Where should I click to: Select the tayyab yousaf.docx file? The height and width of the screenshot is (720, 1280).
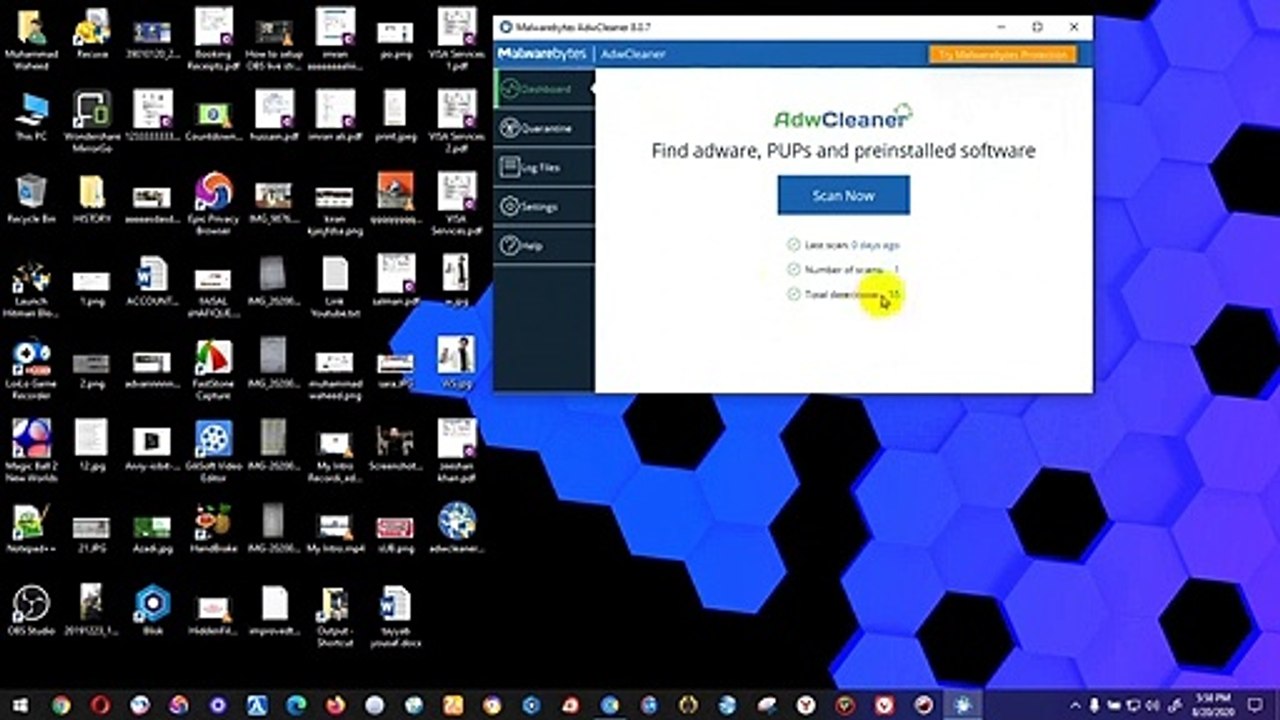click(395, 616)
